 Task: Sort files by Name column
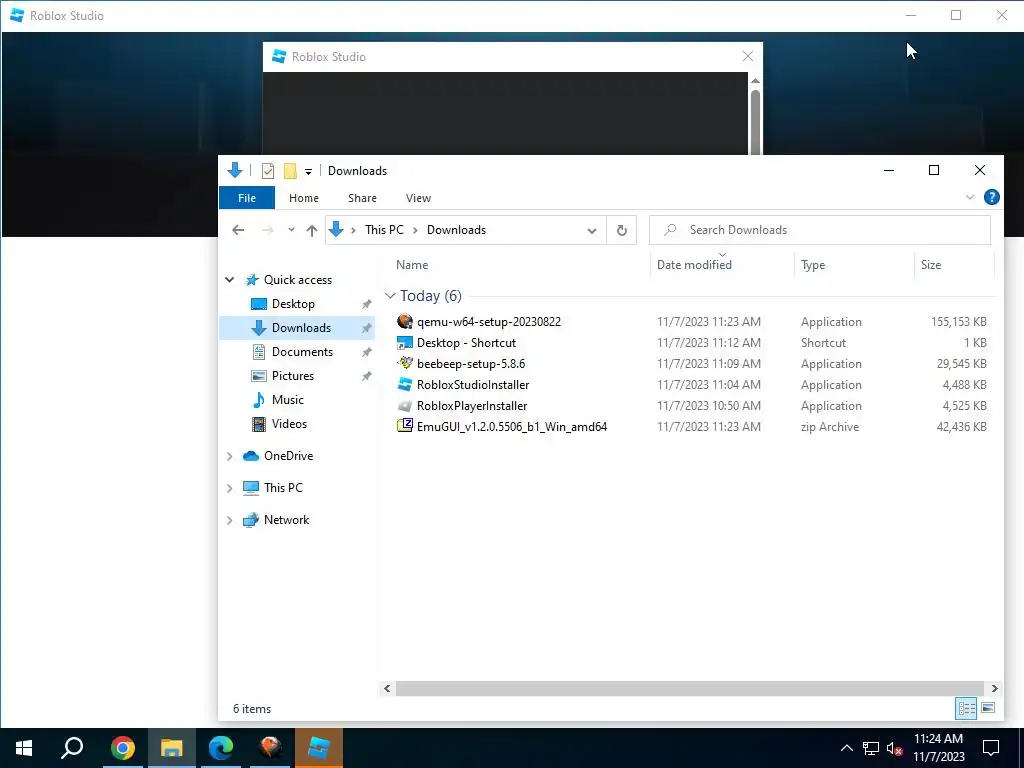click(412, 264)
